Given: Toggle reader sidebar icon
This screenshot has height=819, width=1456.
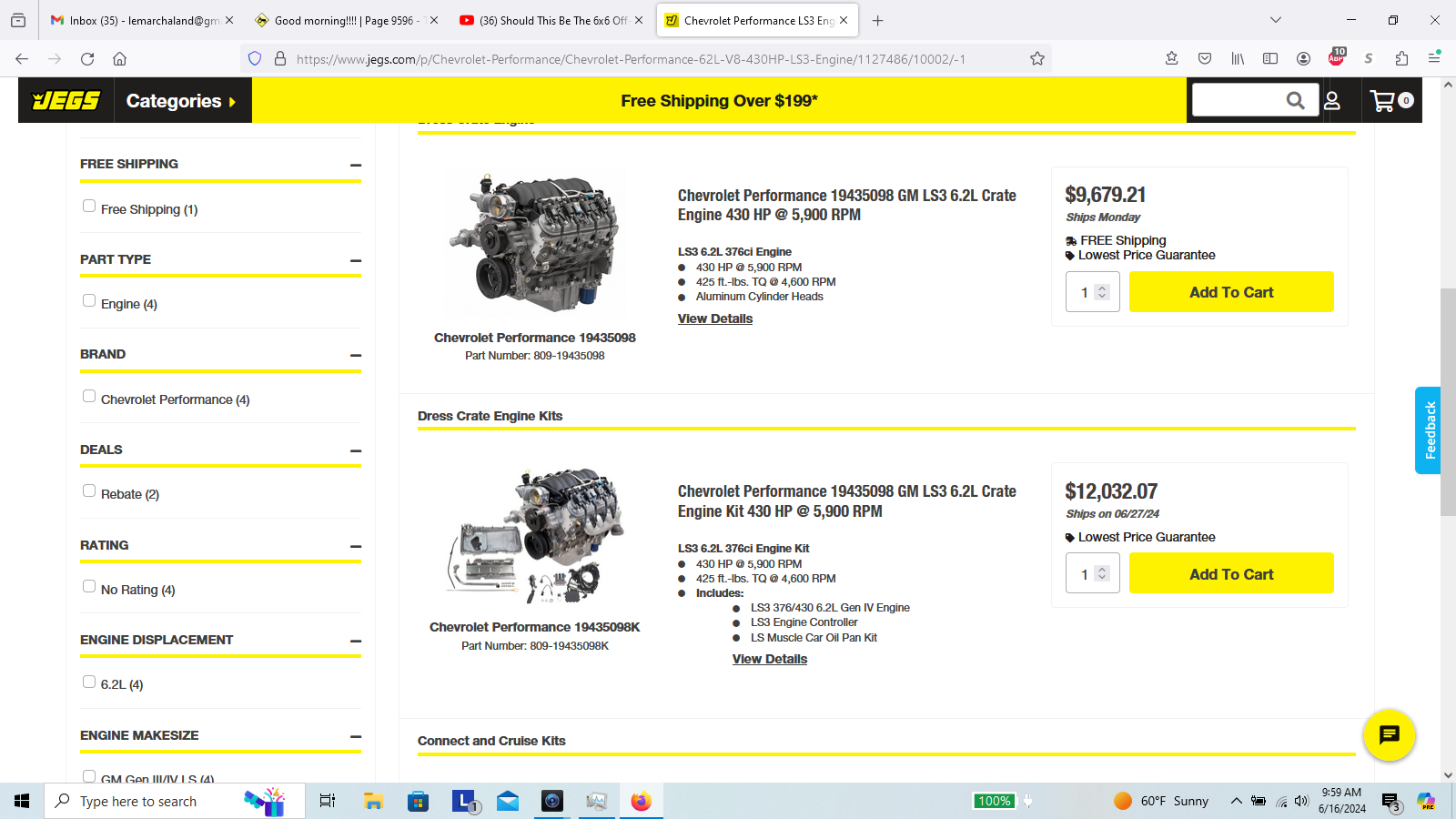Looking at the screenshot, I should click(x=1270, y=58).
